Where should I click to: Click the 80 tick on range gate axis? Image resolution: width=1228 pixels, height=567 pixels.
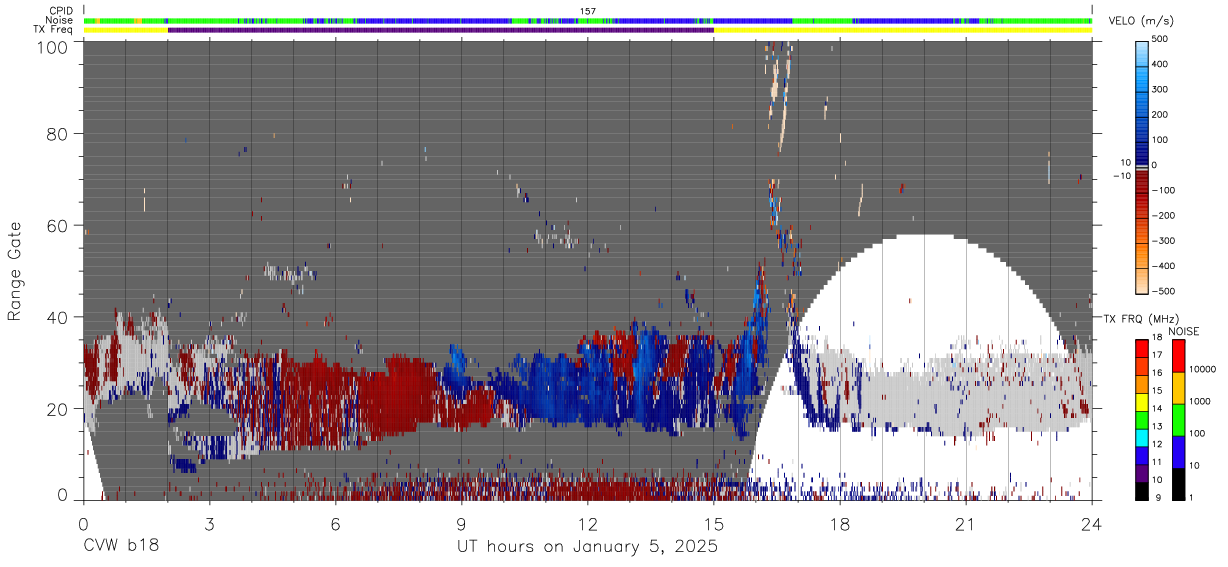coord(59,133)
